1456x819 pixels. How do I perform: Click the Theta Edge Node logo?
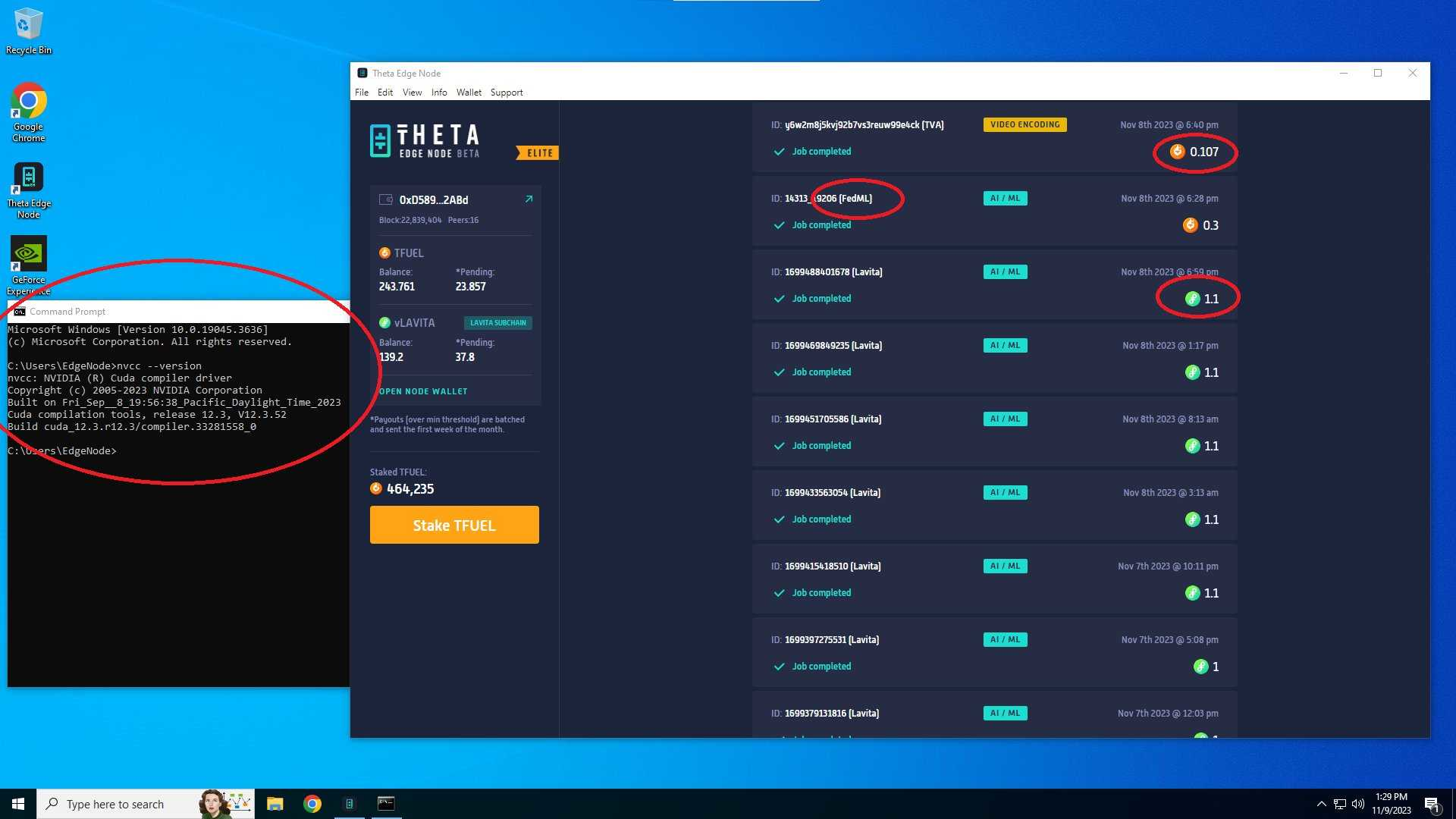[x=424, y=140]
